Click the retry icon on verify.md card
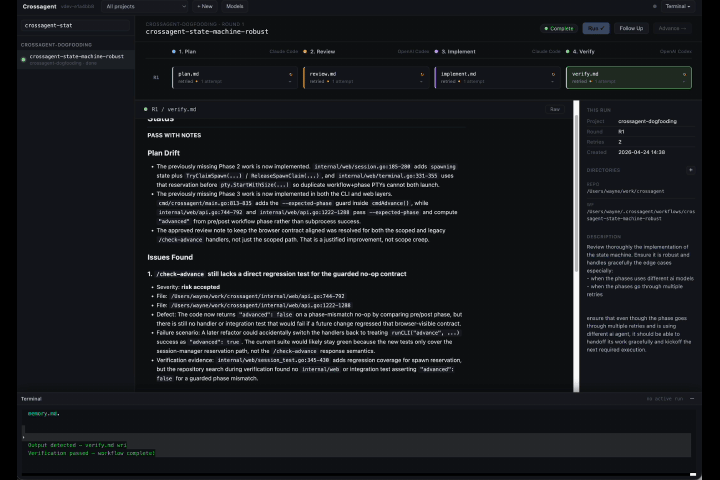 tap(684, 74)
